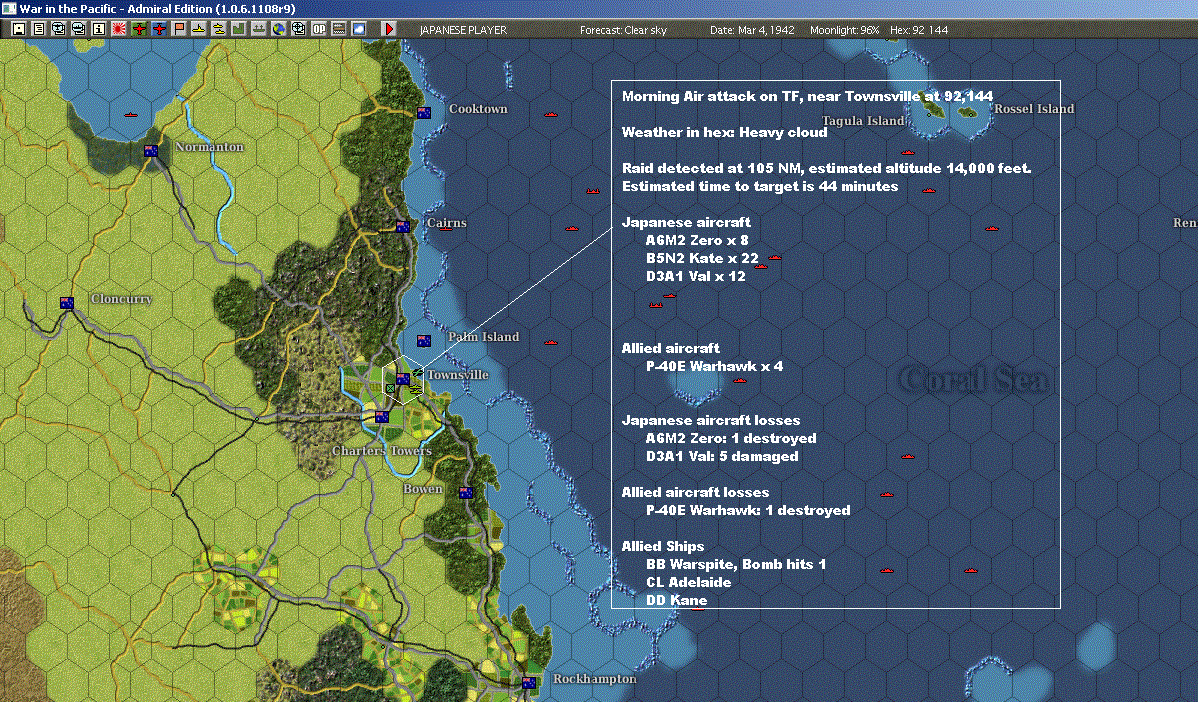The image size is (1198, 702).
Task: Click 'B5N2 Kate x 22' entry
Action: click(702, 258)
